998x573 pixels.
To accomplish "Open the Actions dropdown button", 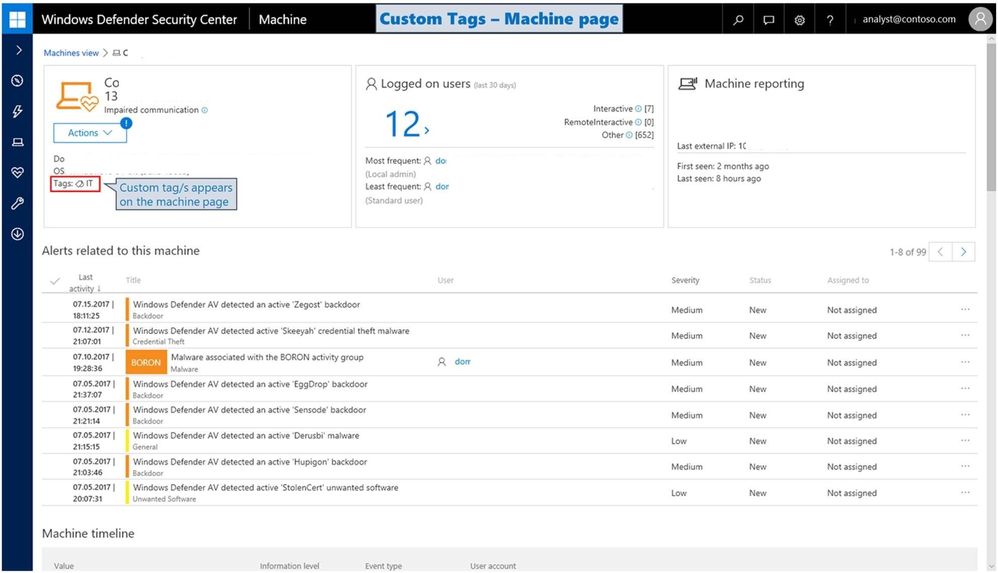I will click(90, 132).
